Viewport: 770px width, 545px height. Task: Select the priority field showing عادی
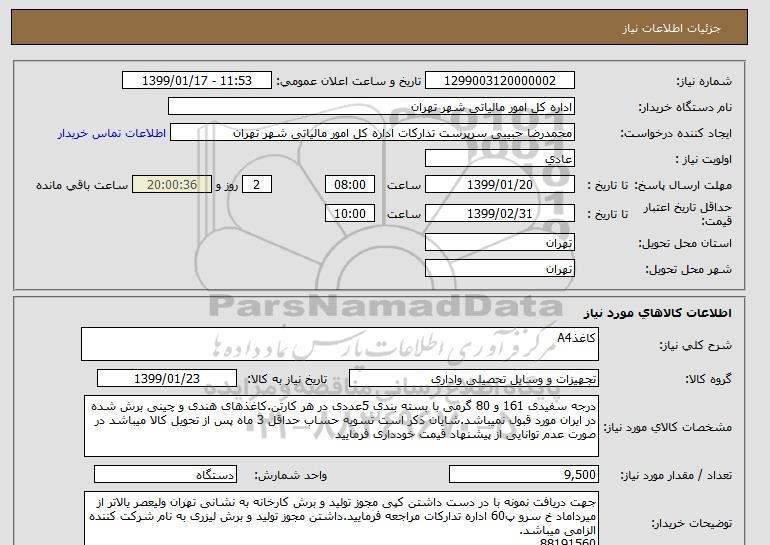click(500, 159)
